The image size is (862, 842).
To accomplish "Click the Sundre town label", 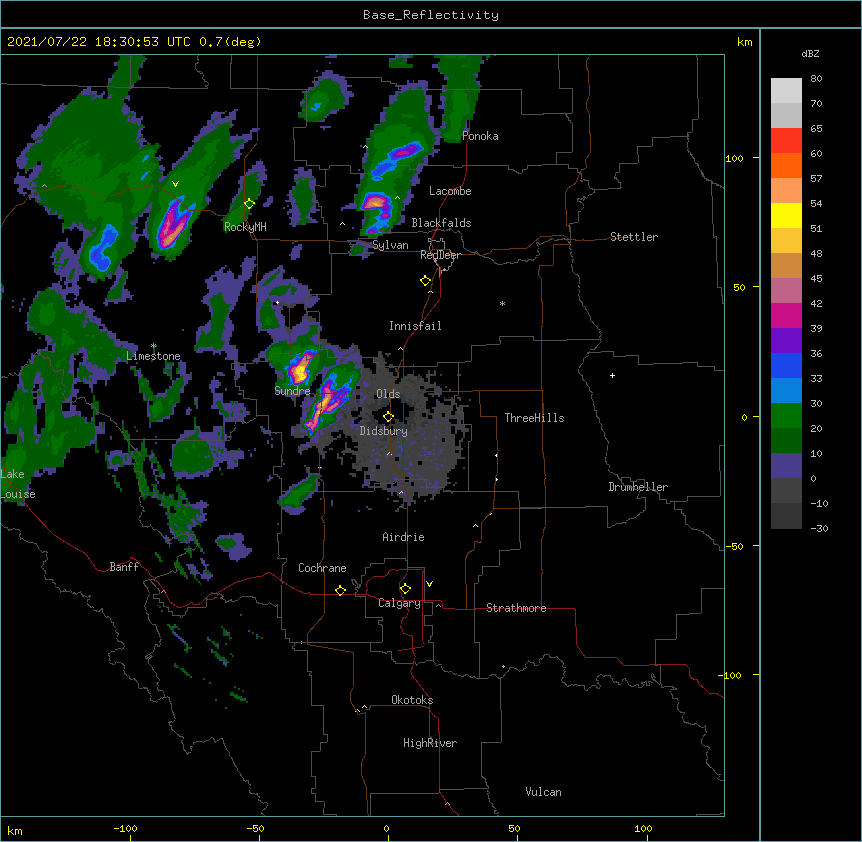I will tap(292, 391).
